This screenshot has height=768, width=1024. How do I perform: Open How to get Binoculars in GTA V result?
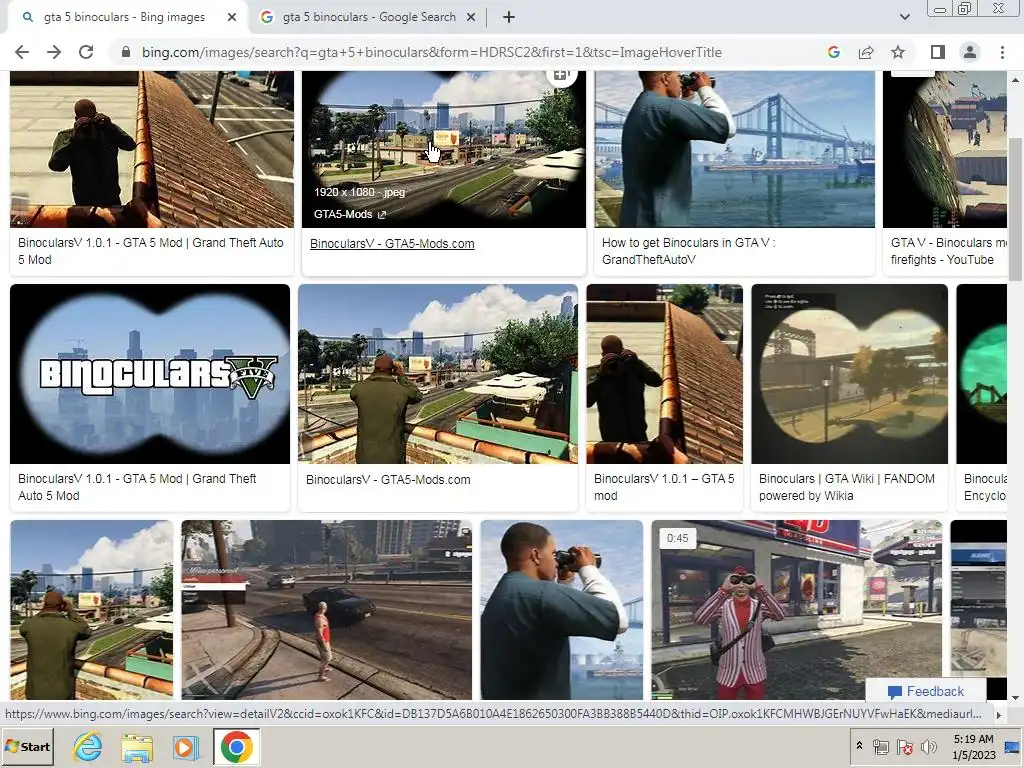[x=688, y=251]
